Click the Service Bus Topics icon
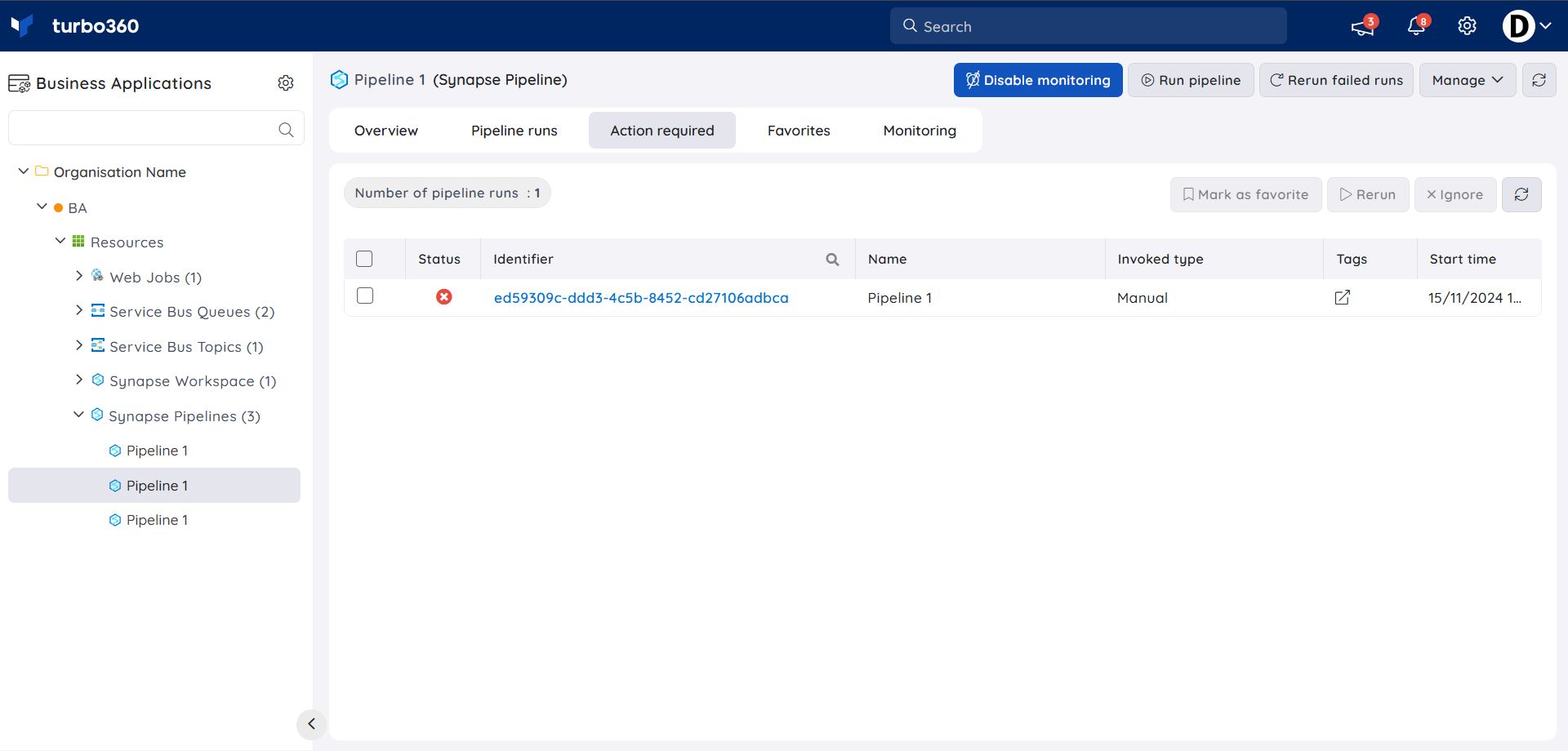 point(98,345)
